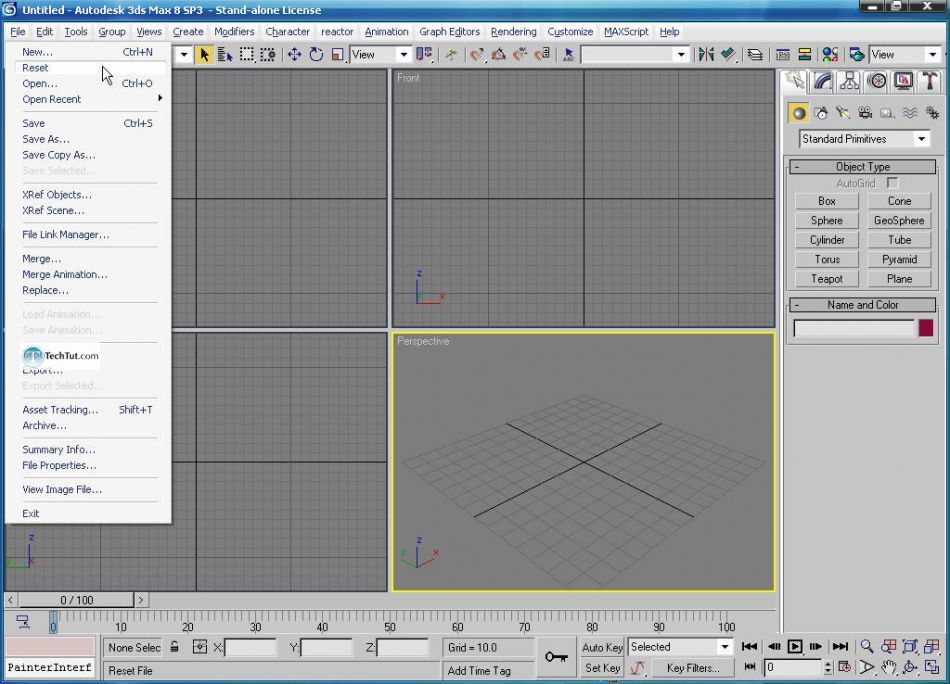The height and width of the screenshot is (684, 950).
Task: Open the Utilities hammer tab
Action: [x=930, y=81]
